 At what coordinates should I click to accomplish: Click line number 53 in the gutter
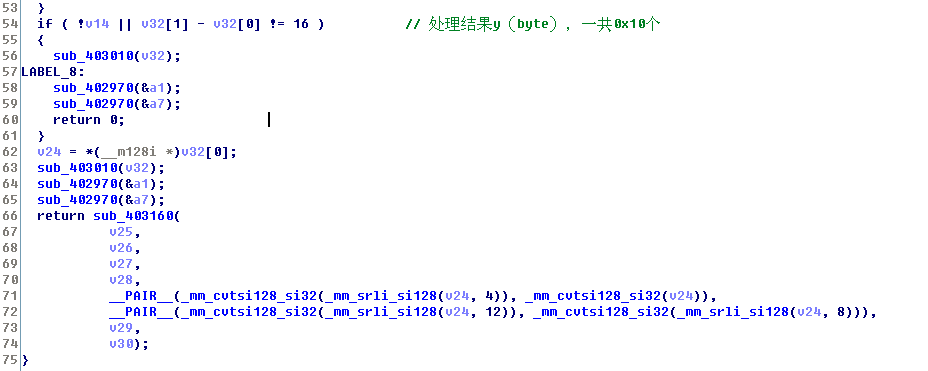pyautogui.click(x=10, y=8)
